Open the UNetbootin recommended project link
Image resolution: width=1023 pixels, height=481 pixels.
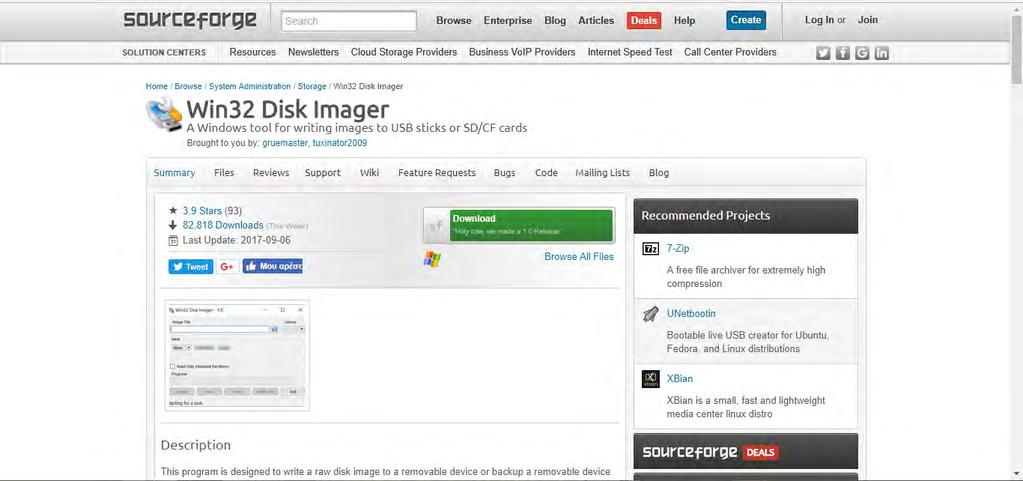(x=691, y=314)
